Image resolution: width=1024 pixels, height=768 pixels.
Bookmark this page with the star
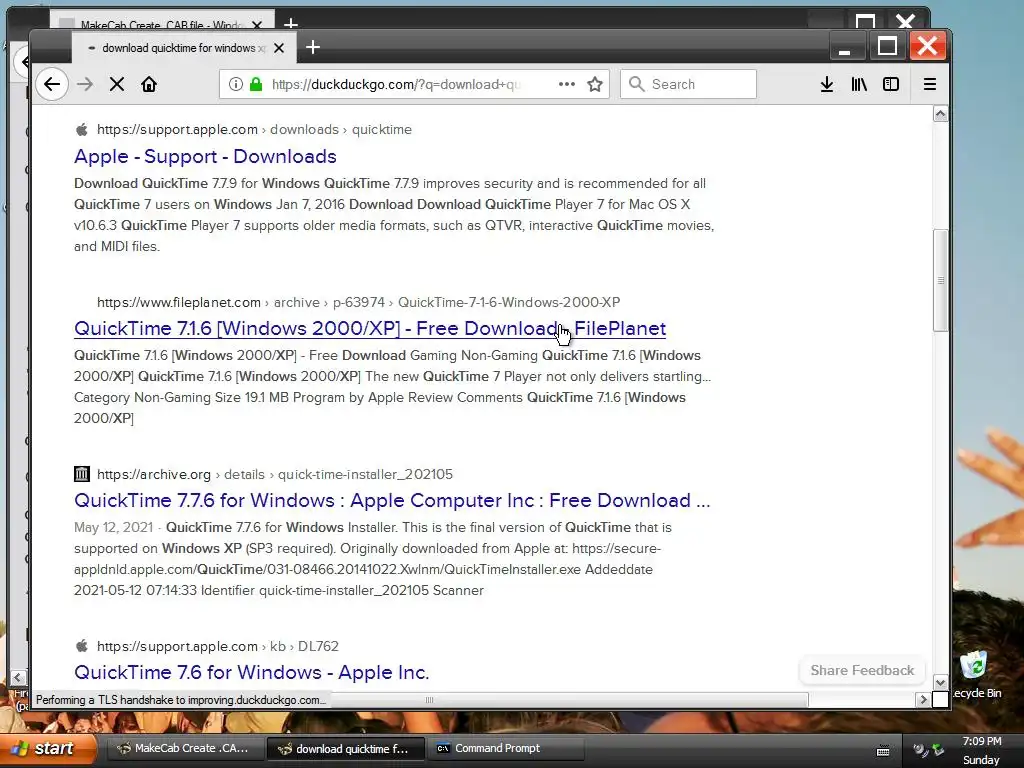pyautogui.click(x=595, y=84)
